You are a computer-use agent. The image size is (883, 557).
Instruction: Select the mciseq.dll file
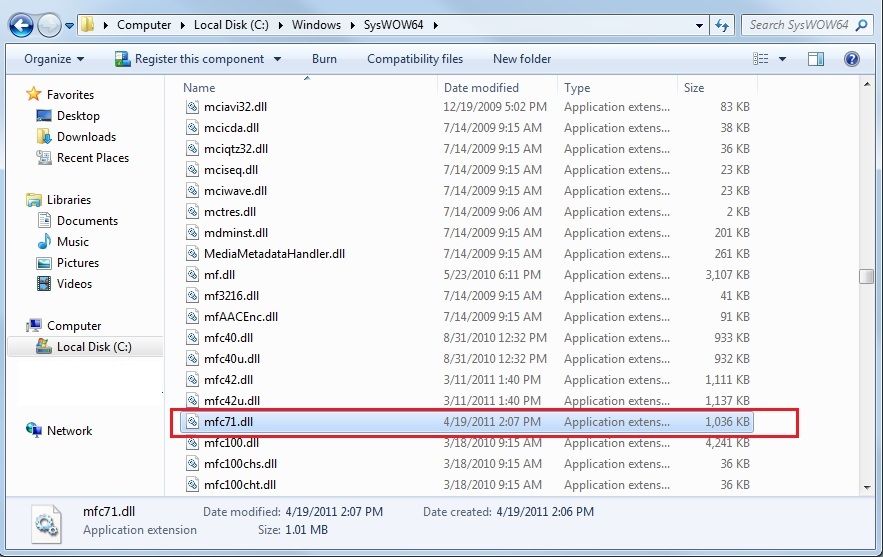[230, 170]
